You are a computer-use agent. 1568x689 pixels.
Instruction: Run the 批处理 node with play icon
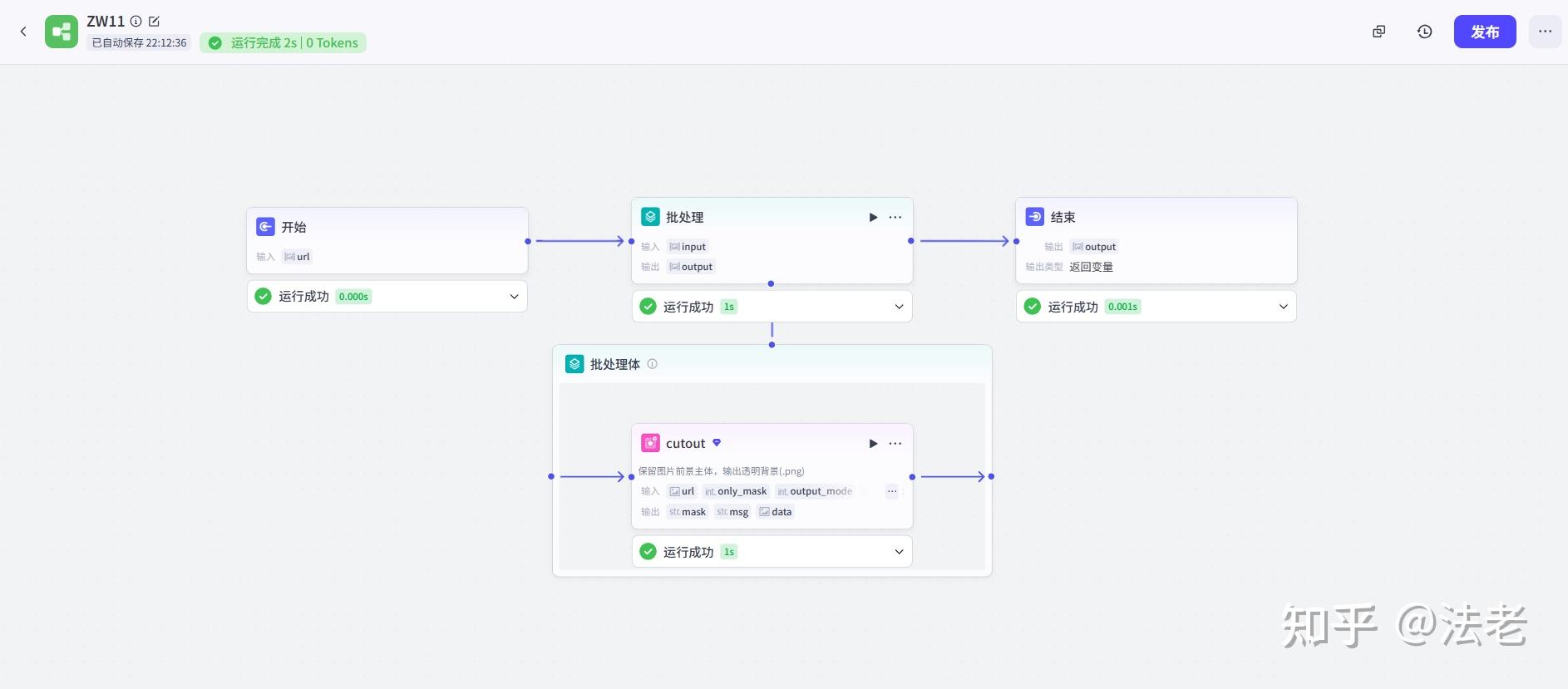click(x=873, y=217)
